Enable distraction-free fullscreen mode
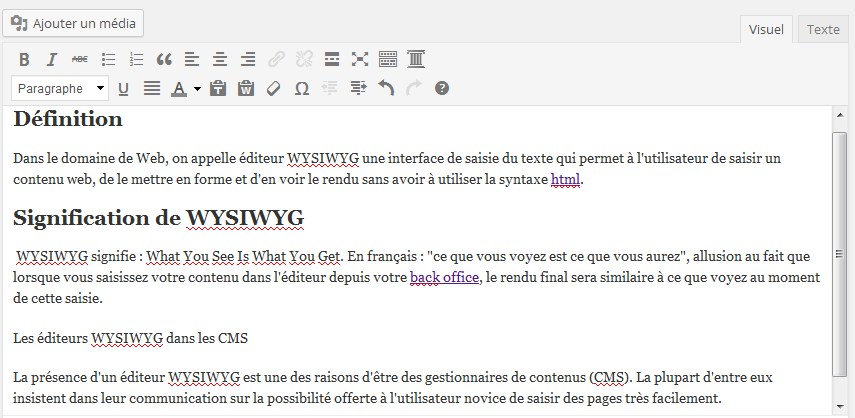The height and width of the screenshot is (418, 855). coord(360,59)
